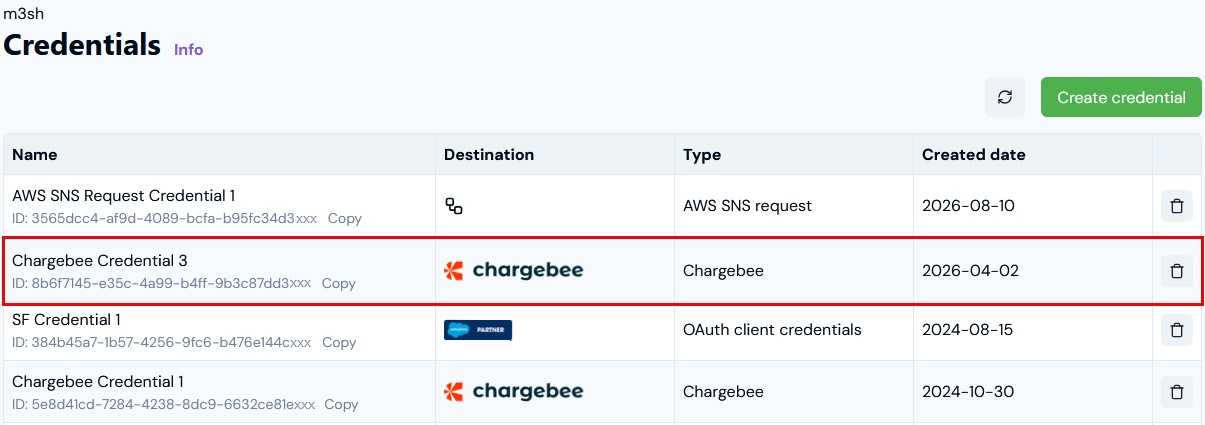The image size is (1205, 425).
Task: Select Chargebee Credential 1 name
Action: [98, 382]
